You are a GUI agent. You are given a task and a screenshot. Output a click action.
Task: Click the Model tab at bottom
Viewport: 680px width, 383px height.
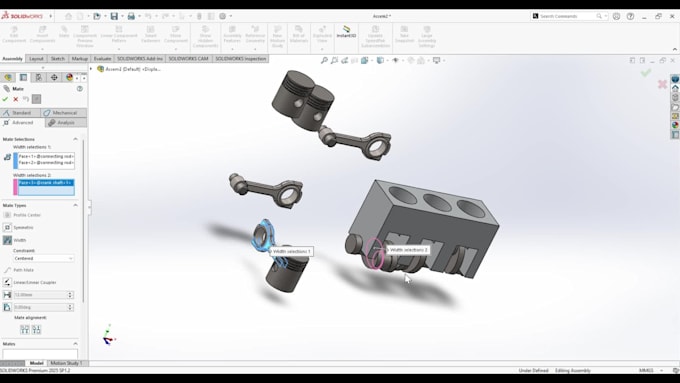click(36, 363)
